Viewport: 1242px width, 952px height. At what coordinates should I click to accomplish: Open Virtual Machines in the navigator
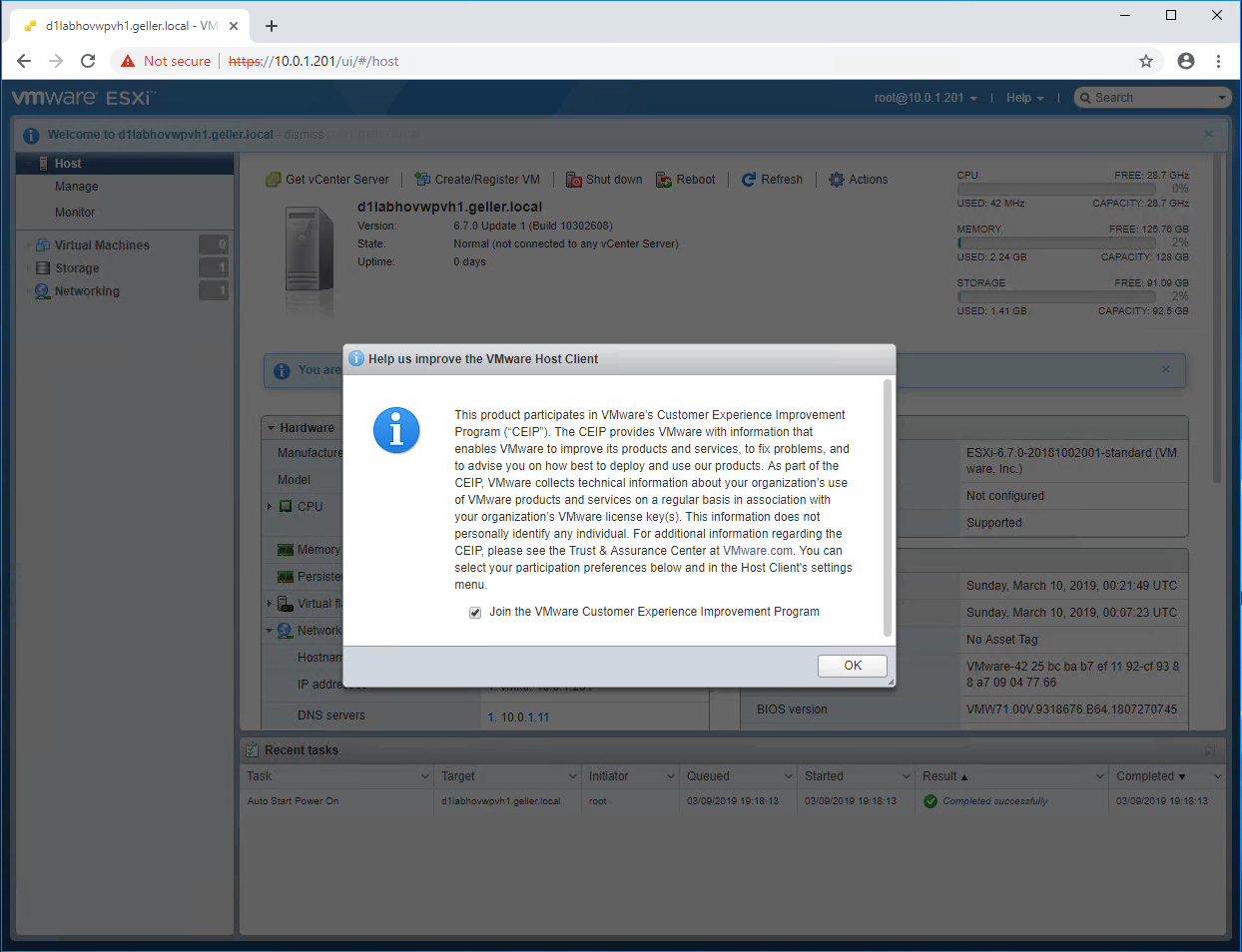coord(102,245)
